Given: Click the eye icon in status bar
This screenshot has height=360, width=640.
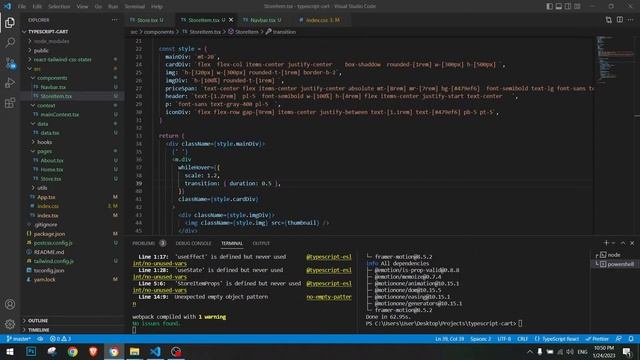Looking at the screenshot, I should point(40,339).
